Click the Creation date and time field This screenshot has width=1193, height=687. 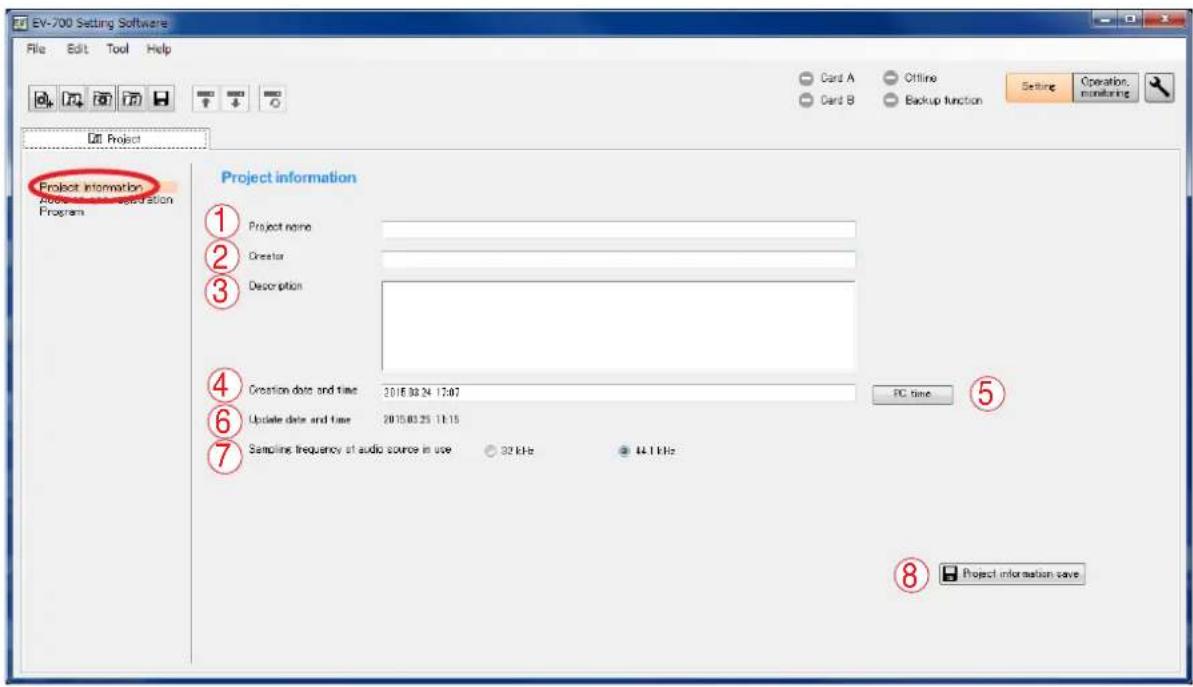click(x=619, y=393)
